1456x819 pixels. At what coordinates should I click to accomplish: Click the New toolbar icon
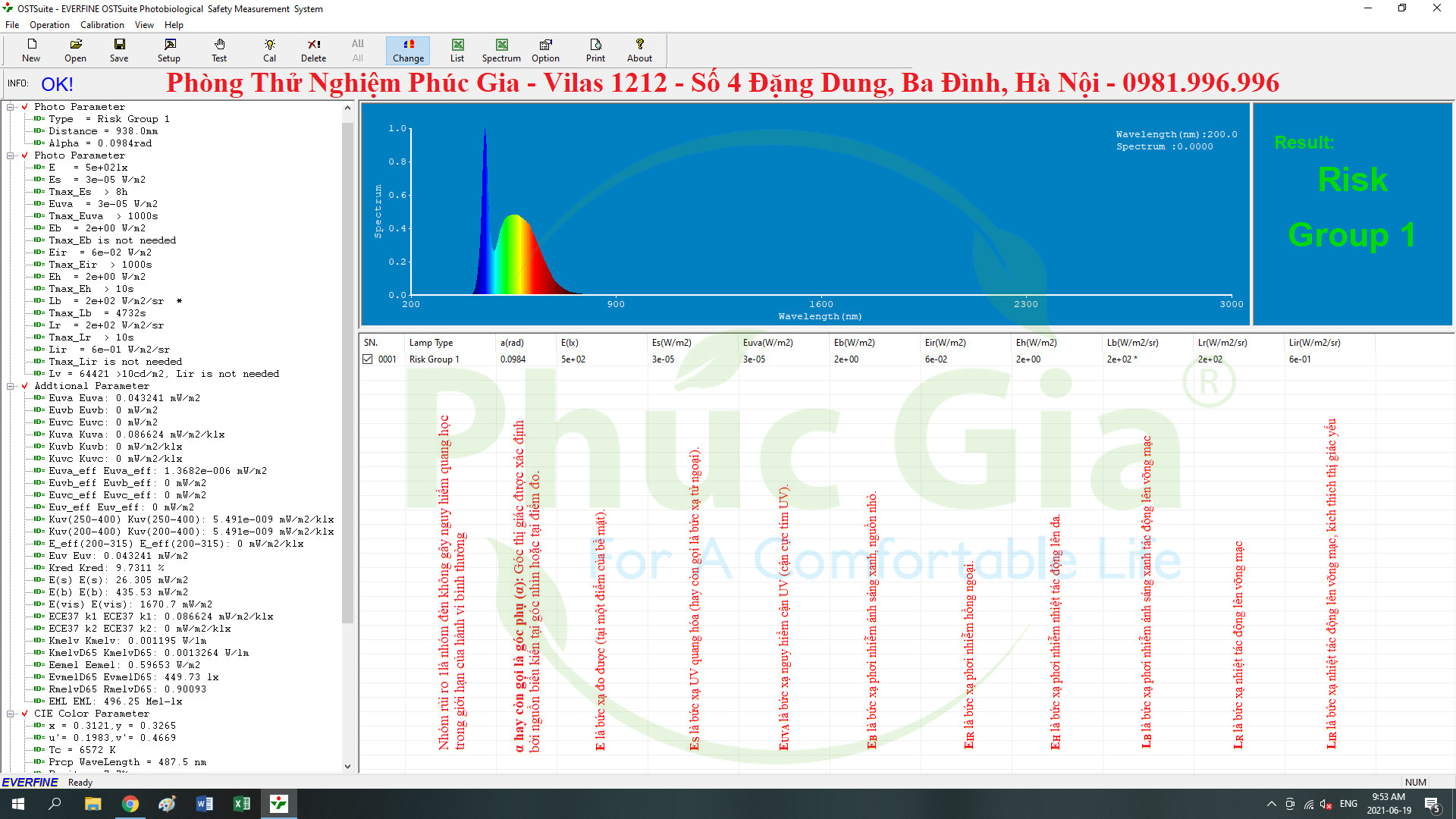(x=31, y=51)
